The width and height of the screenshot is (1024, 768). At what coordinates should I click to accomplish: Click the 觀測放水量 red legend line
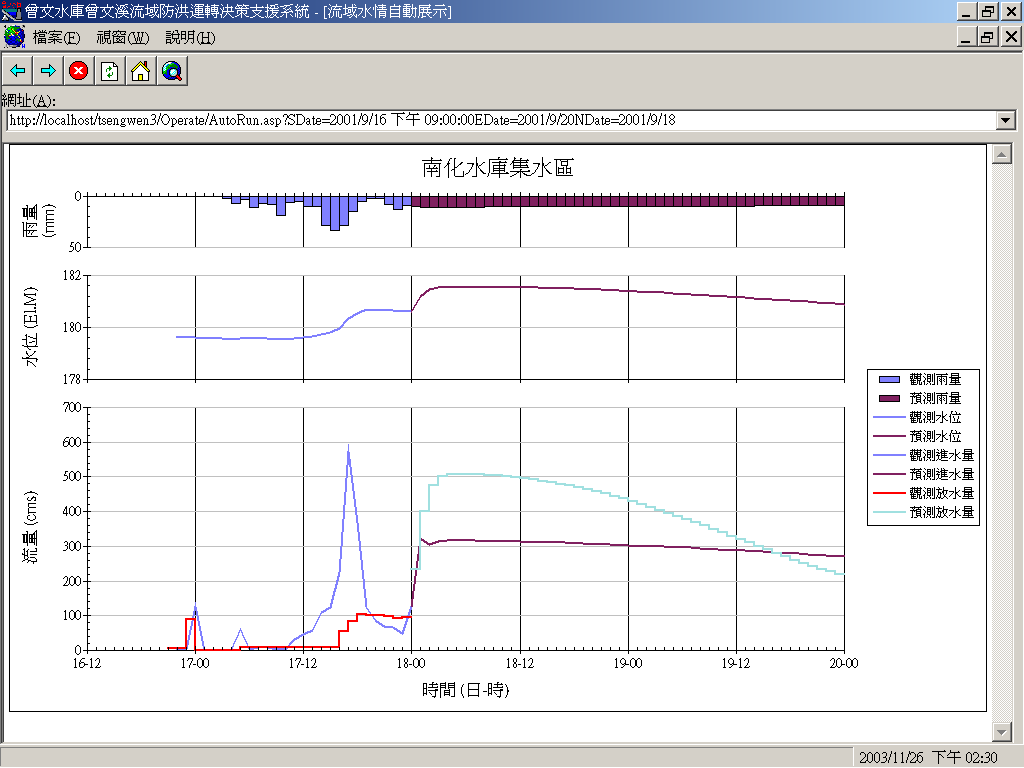[x=889, y=493]
